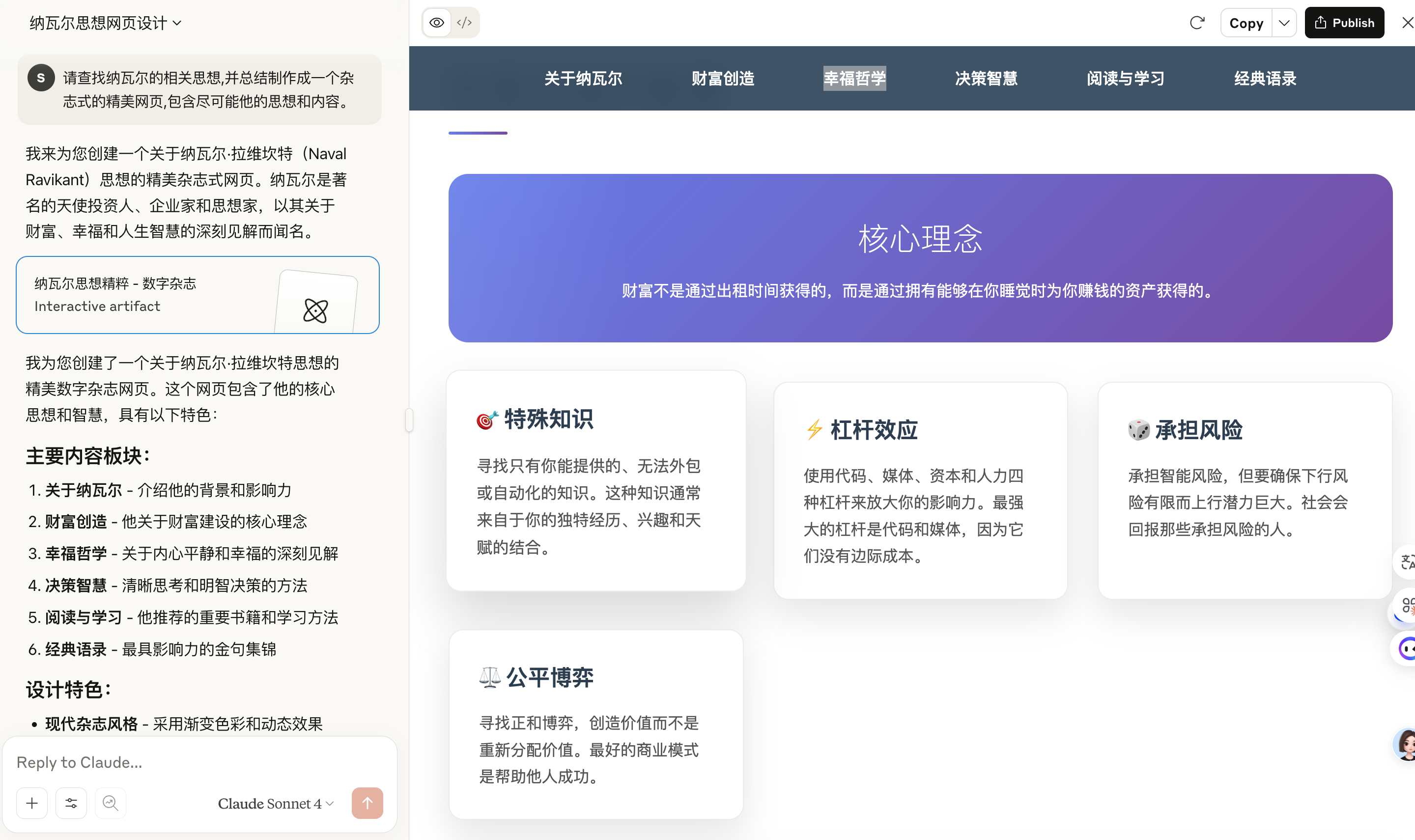Open Copy options dropdown arrow

click(x=1284, y=23)
